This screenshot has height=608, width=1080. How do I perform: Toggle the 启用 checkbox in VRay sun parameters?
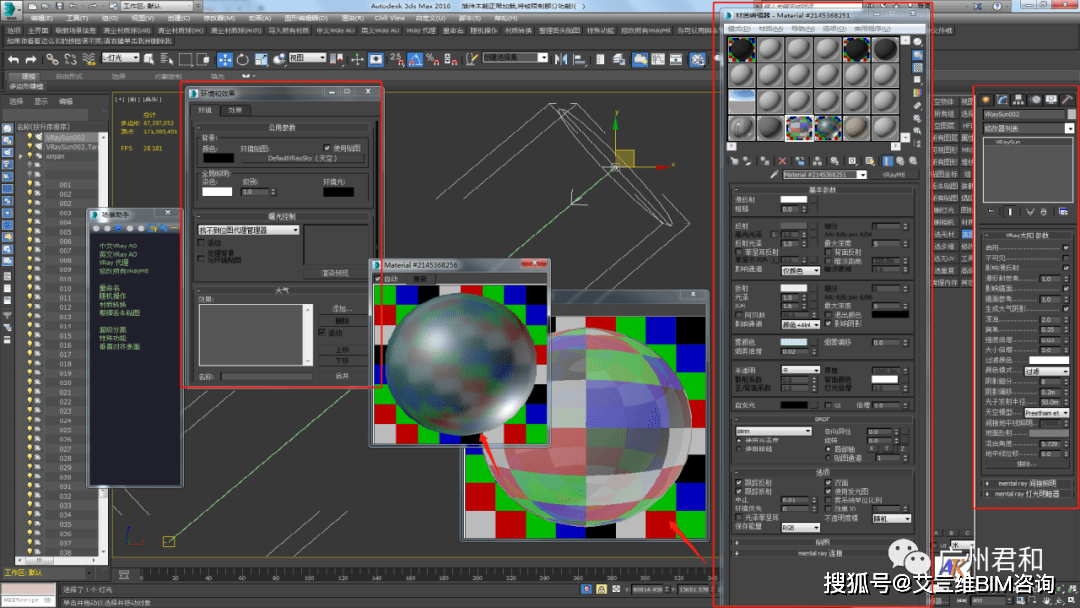1066,247
